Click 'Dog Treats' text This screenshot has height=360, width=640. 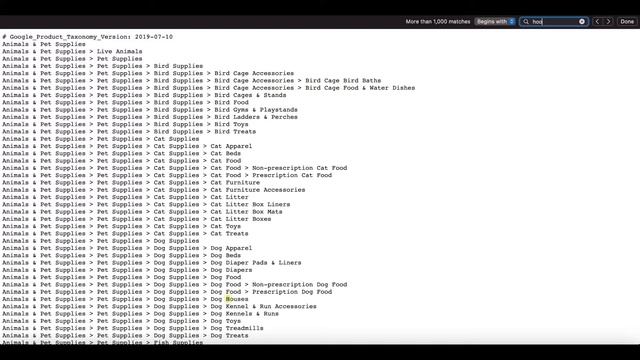coord(229,336)
